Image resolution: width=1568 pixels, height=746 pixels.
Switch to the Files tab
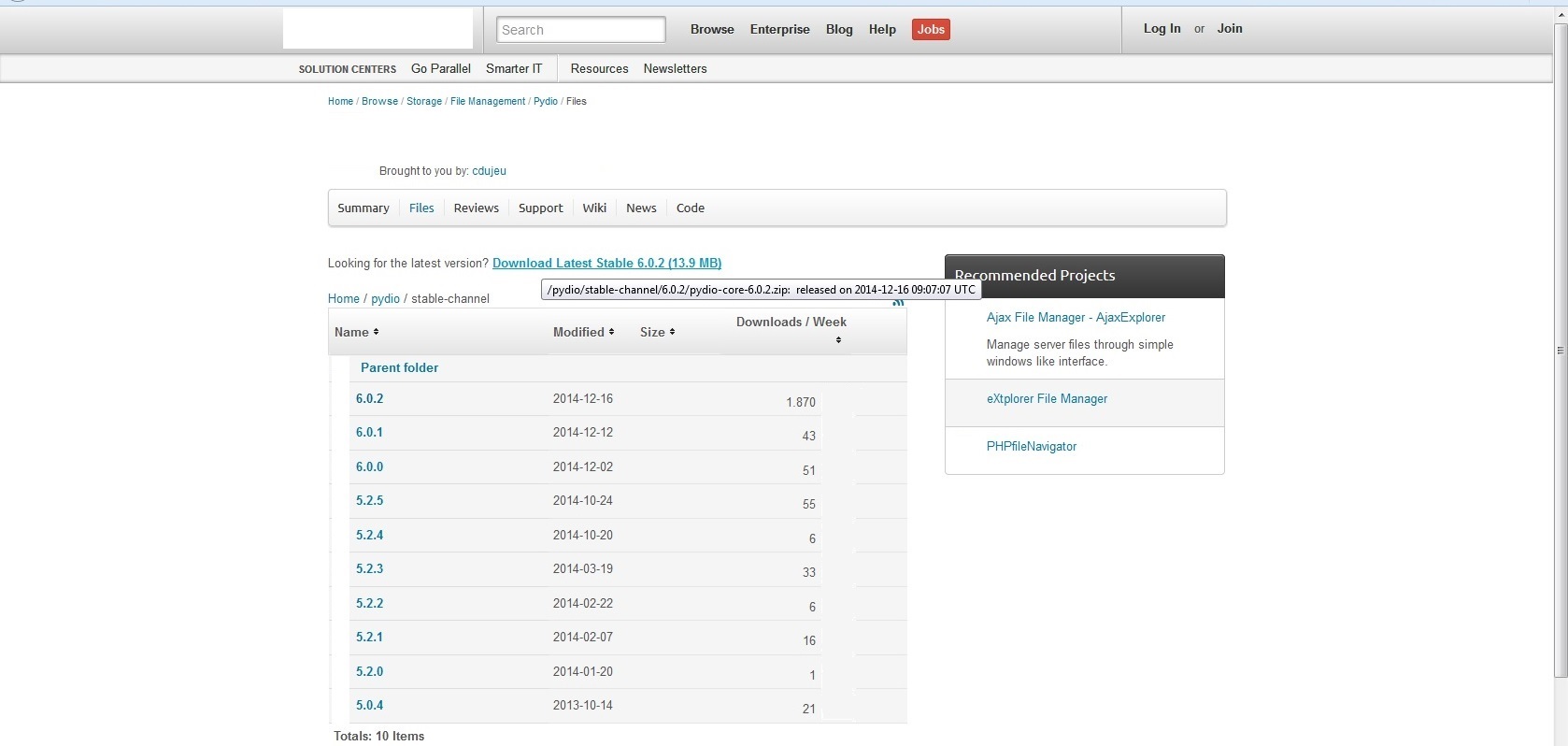click(421, 208)
